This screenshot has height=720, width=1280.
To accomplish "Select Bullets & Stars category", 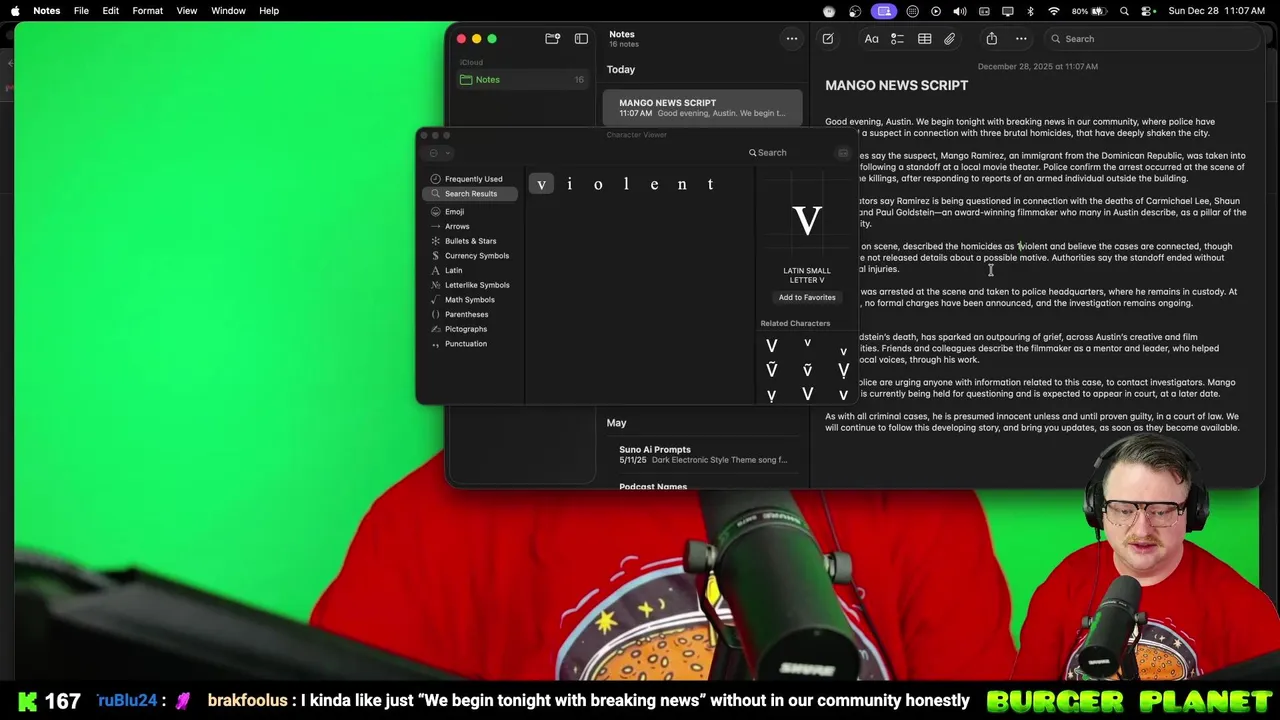I will pyautogui.click(x=470, y=241).
